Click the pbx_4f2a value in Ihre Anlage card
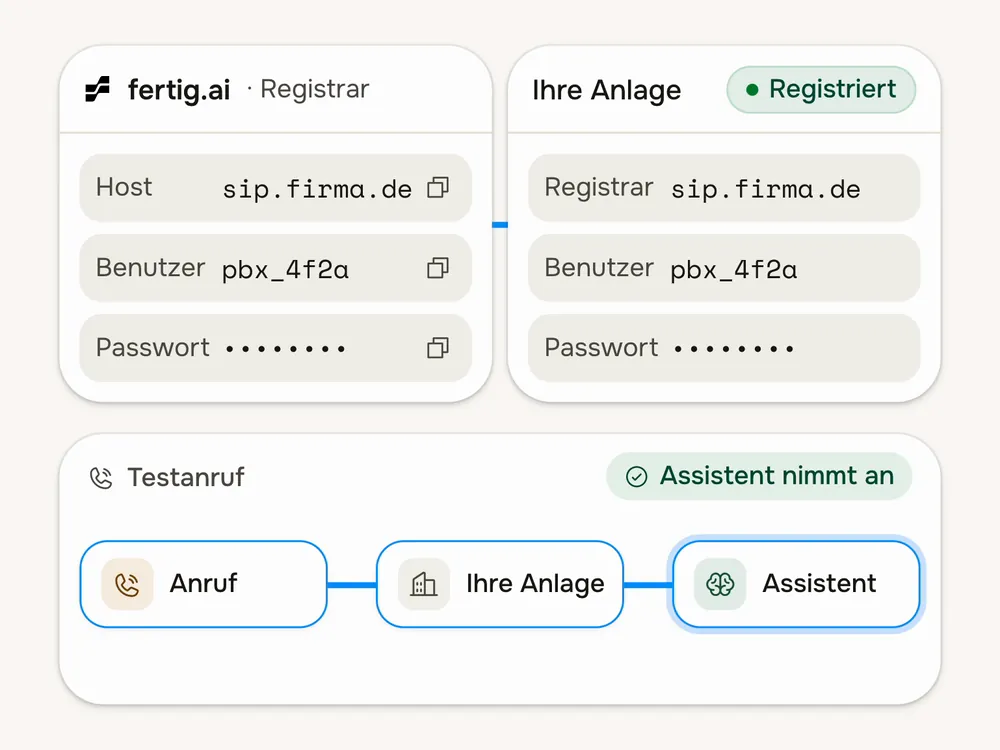 pos(733,270)
